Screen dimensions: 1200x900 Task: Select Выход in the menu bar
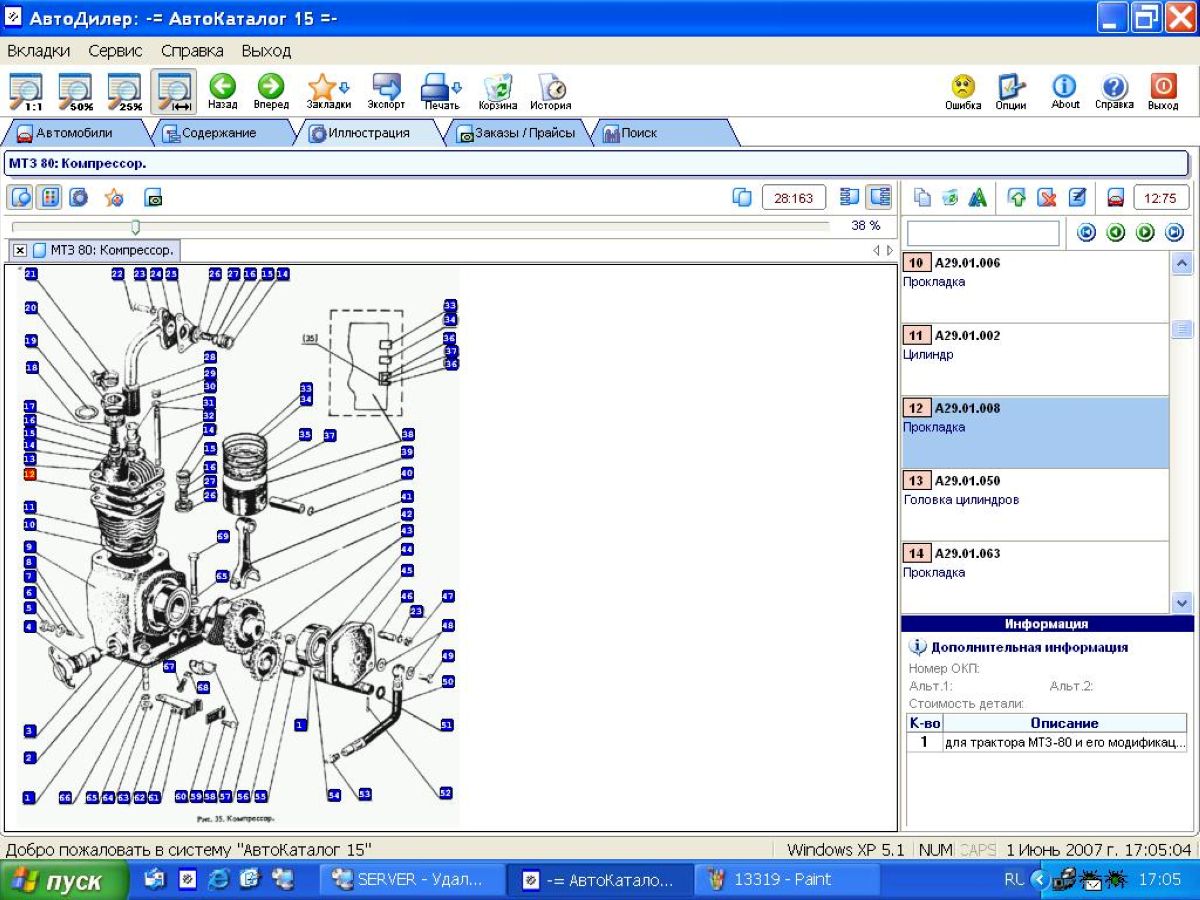tap(266, 50)
